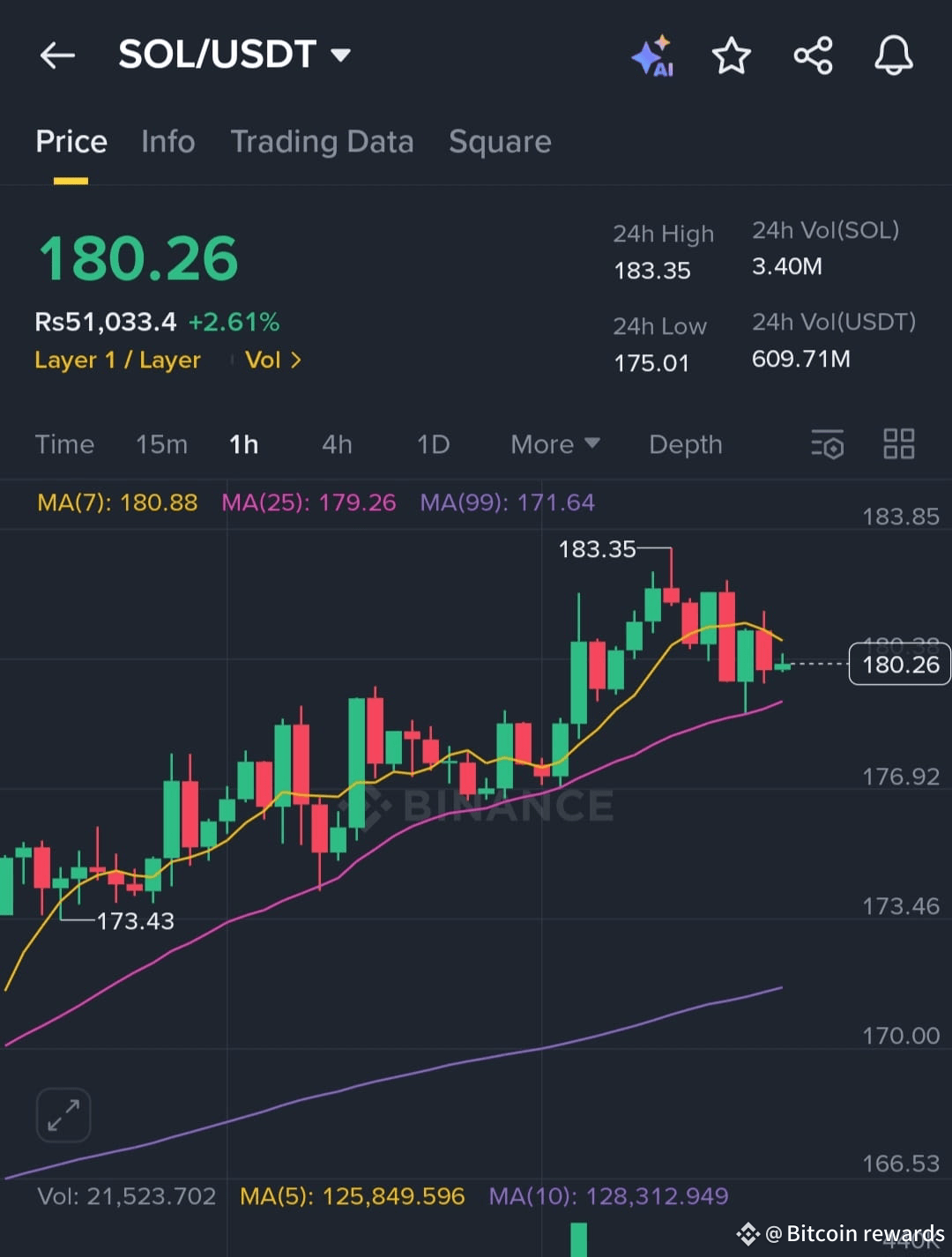The width and height of the screenshot is (952, 1257).
Task: Click the 176.92 price axis label
Action: 901,777
